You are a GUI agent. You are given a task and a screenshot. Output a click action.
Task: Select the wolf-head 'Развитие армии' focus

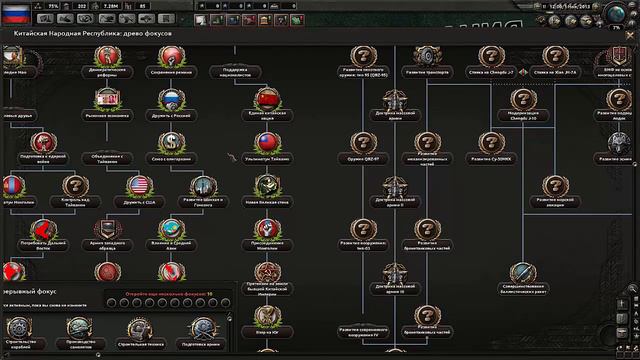[x=619, y=143]
